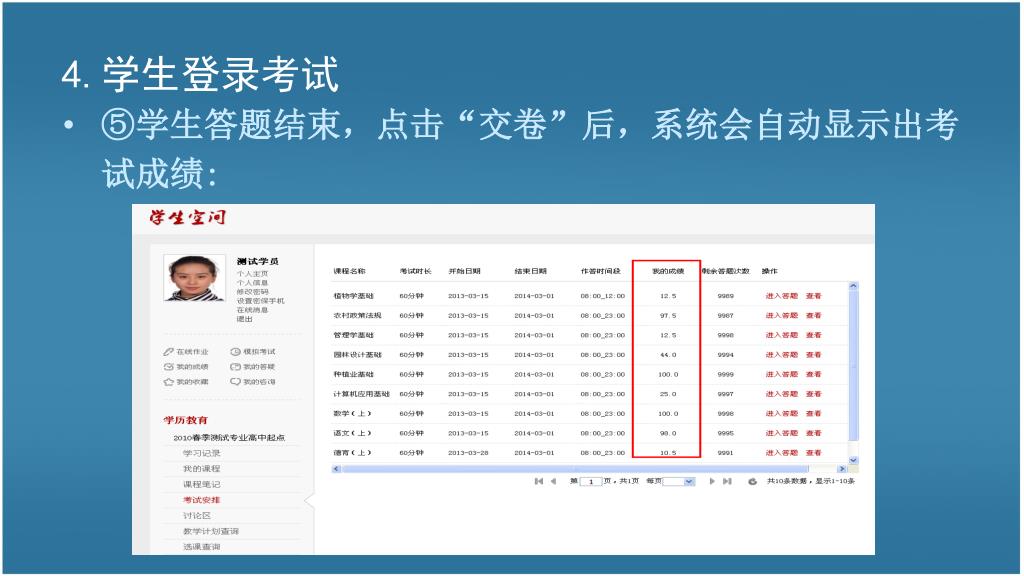This screenshot has height=576, width=1024.
Task: Click 进入答题 for 种植业基础
Action: tap(782, 374)
